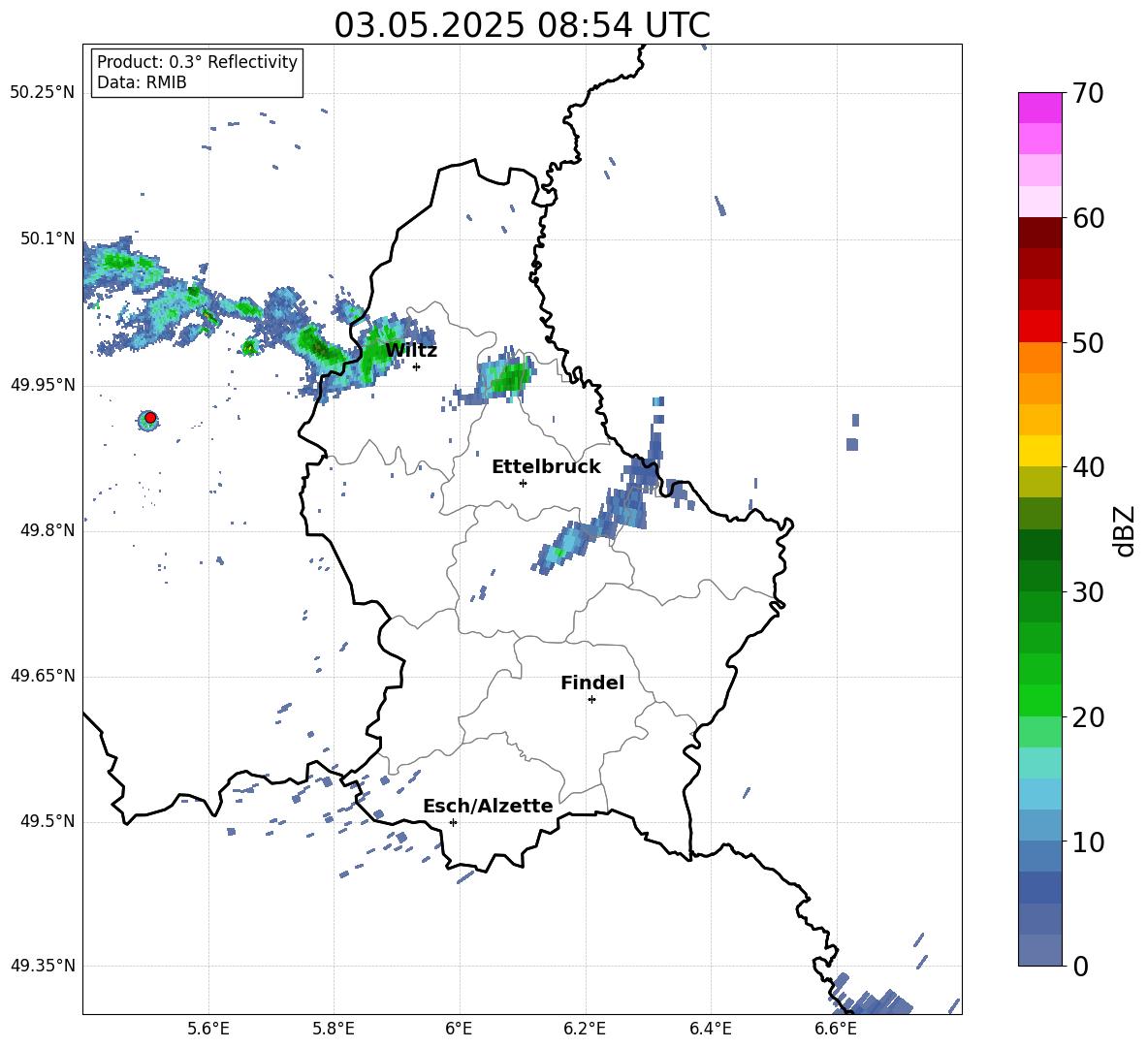The image size is (1148, 1048).
Task: Click the dark maroon colorbar segment below 60
Action: [x=1039, y=233]
